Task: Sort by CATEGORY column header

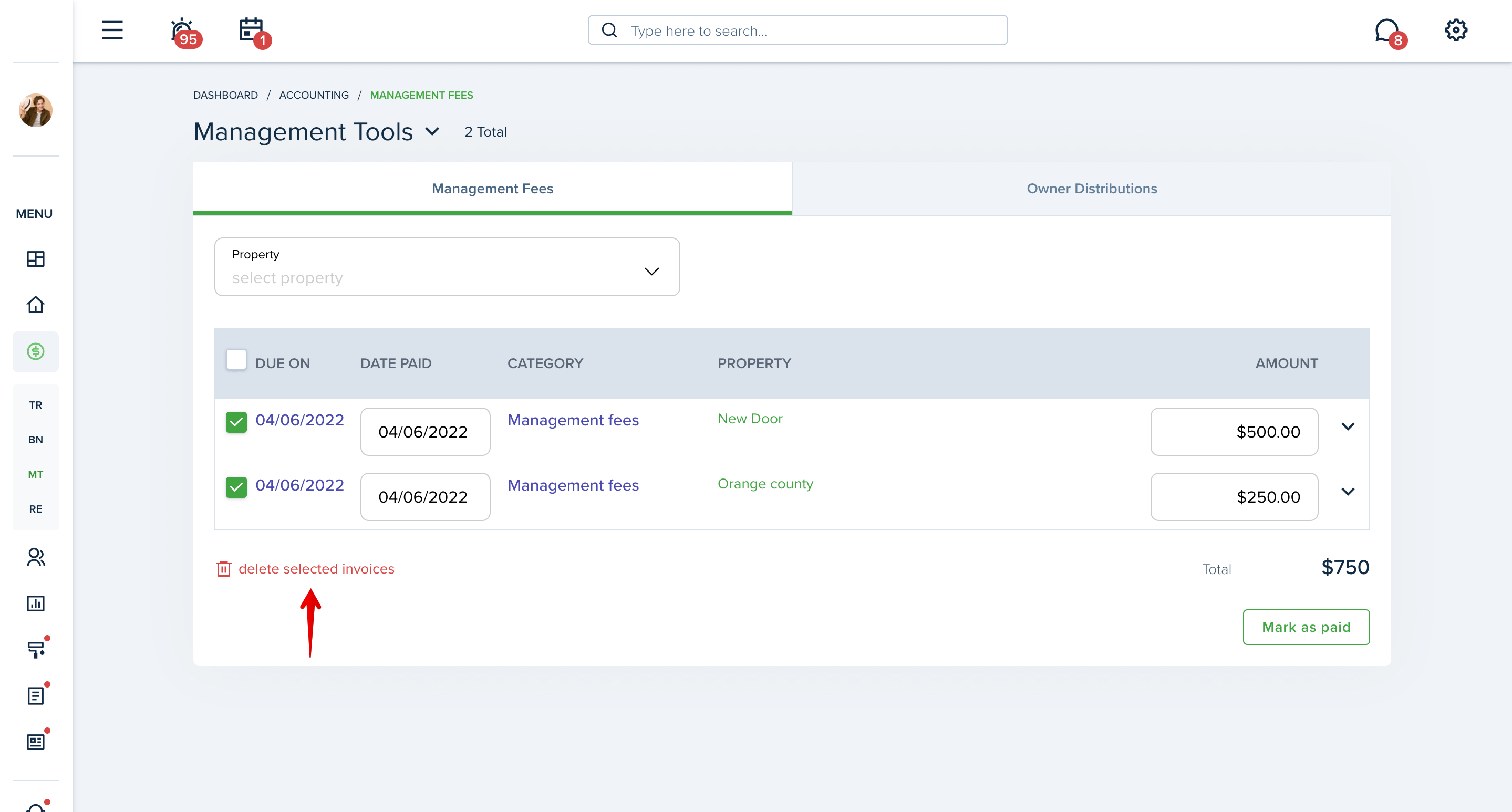Action: [545, 363]
